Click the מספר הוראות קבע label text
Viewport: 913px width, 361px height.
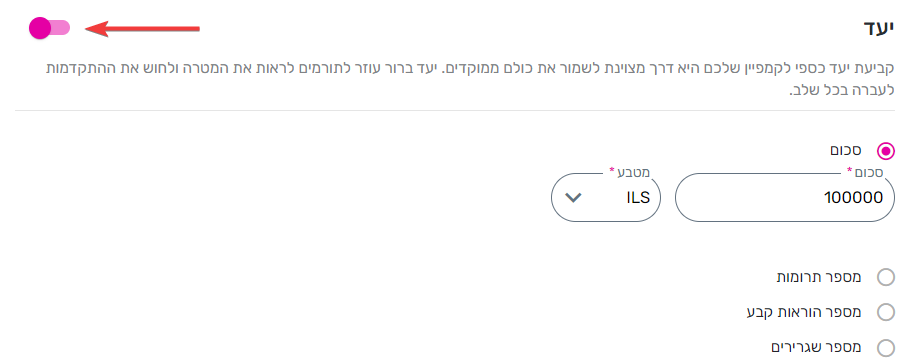[804, 312]
